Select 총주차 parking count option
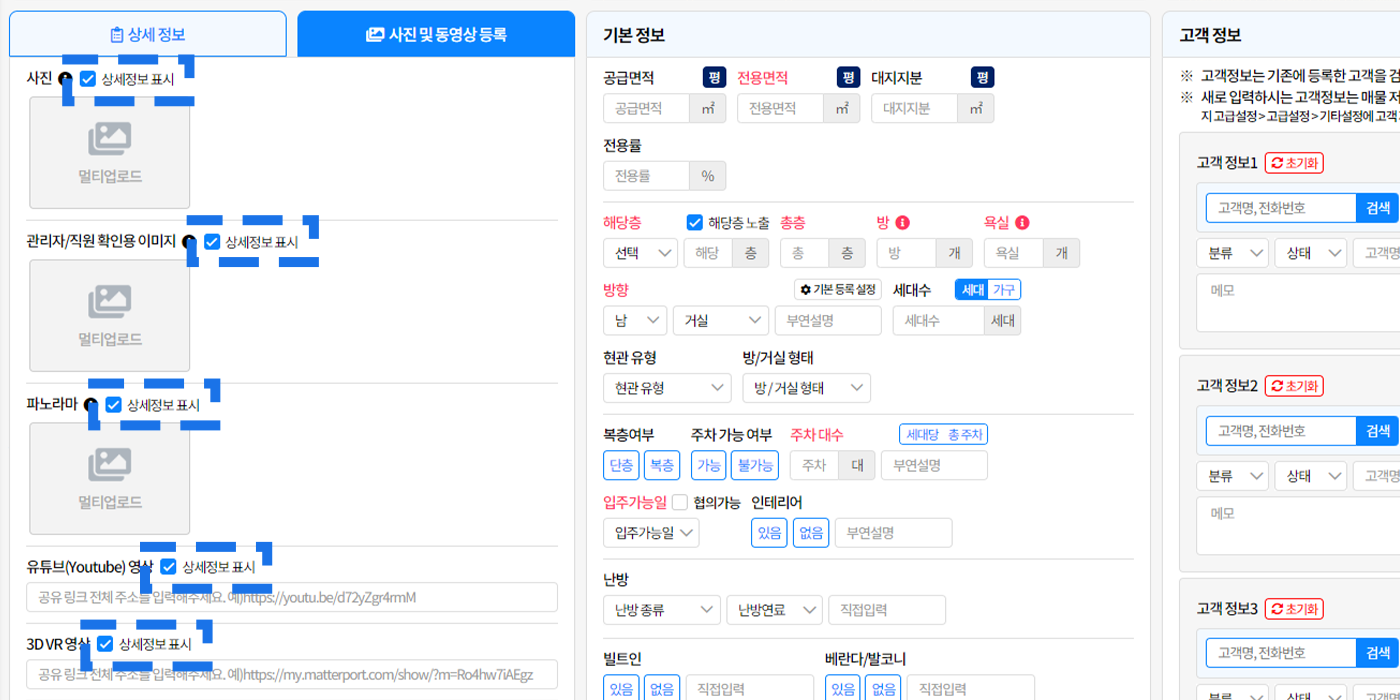Image resolution: width=1400 pixels, height=700 pixels. (x=966, y=434)
